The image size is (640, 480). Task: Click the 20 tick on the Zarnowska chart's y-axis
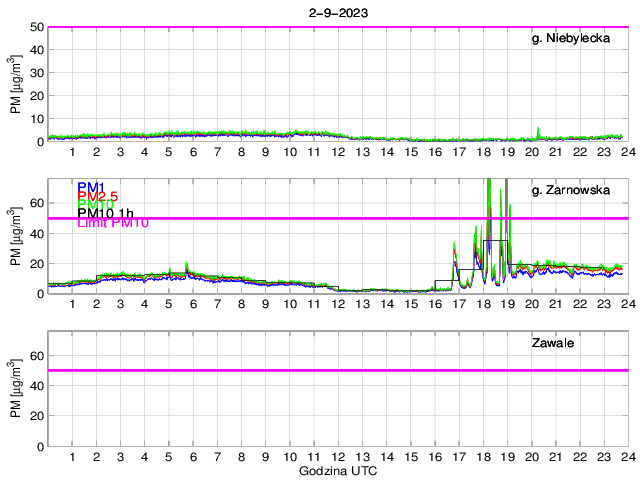click(x=36, y=264)
